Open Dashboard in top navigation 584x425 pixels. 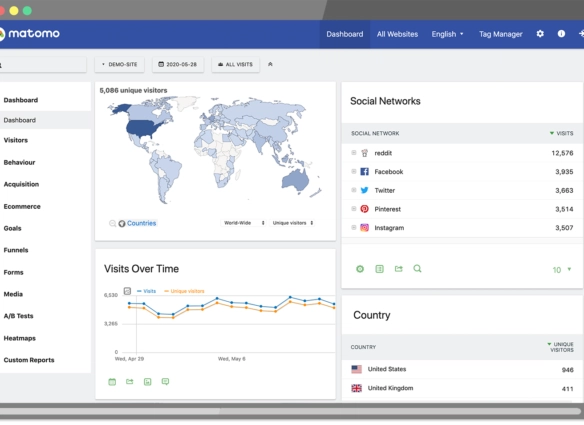pyautogui.click(x=345, y=34)
